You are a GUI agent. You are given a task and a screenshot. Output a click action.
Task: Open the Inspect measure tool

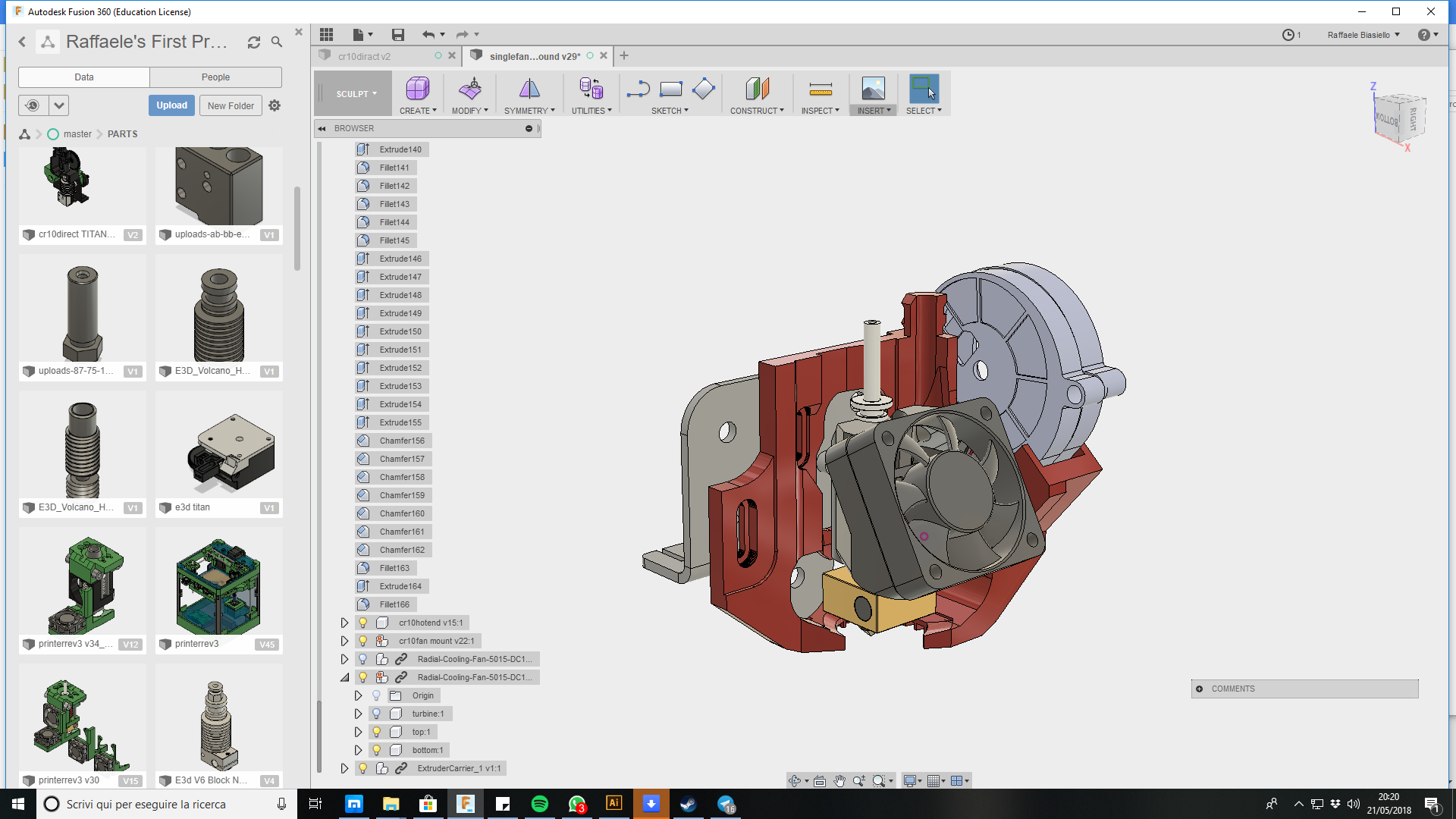pos(821,89)
